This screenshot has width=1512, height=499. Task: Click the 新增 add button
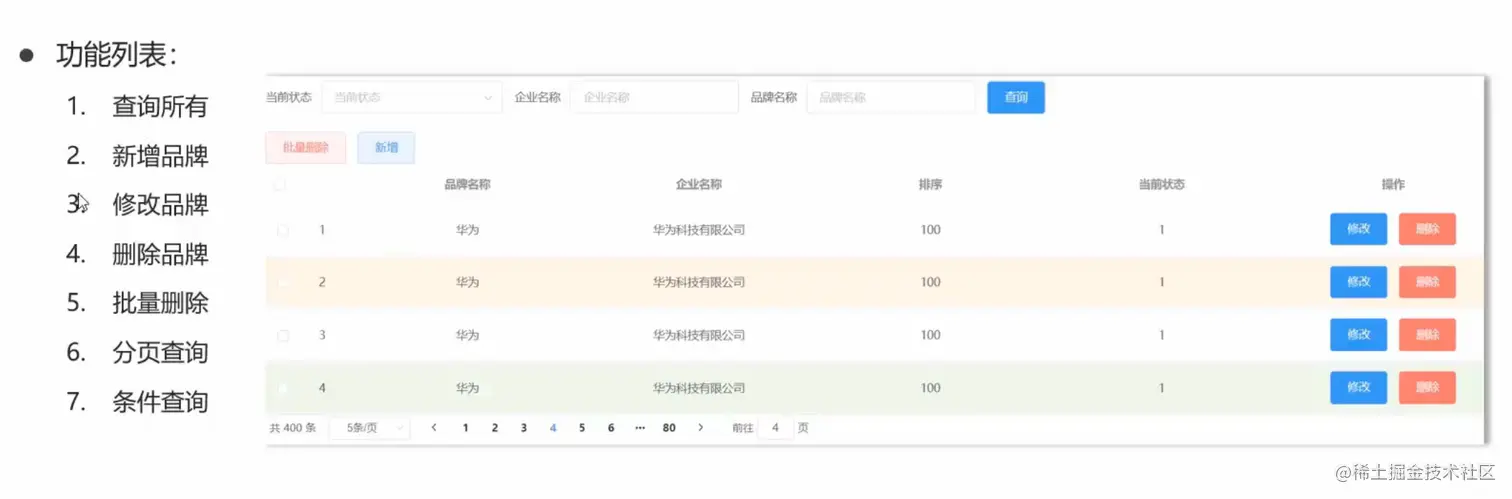pos(386,147)
